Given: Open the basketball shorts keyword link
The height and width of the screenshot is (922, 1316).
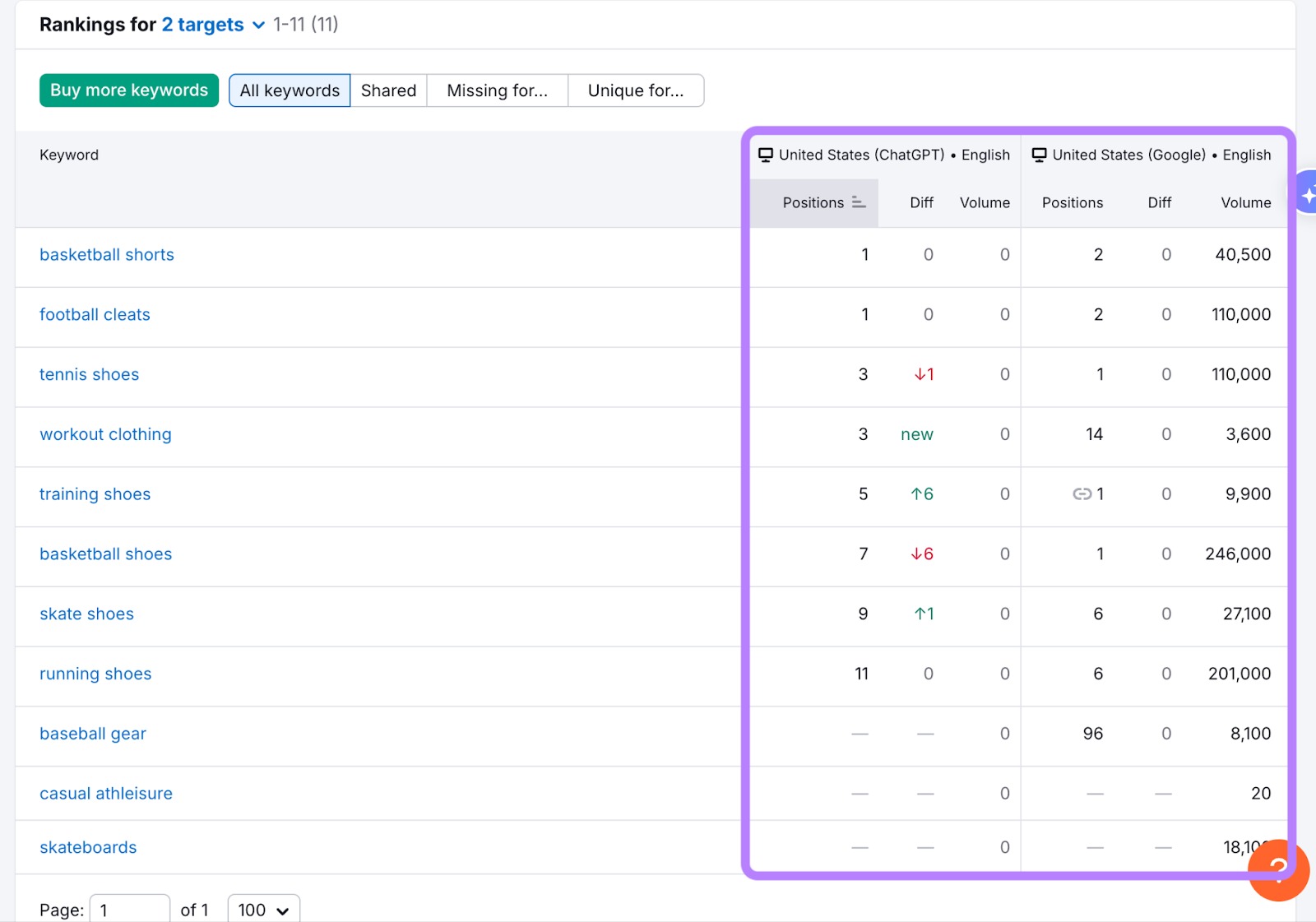Looking at the screenshot, I should [x=107, y=255].
